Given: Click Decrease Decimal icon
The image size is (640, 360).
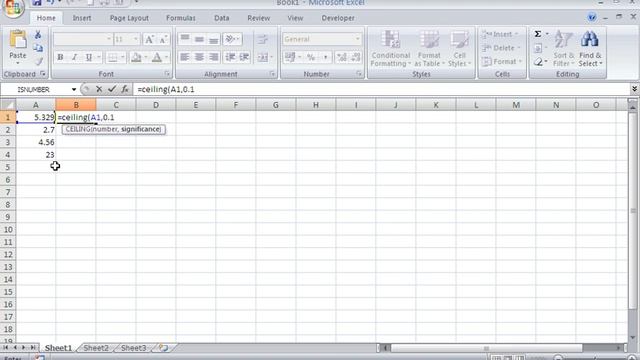Looking at the screenshot, I should [x=356, y=57].
